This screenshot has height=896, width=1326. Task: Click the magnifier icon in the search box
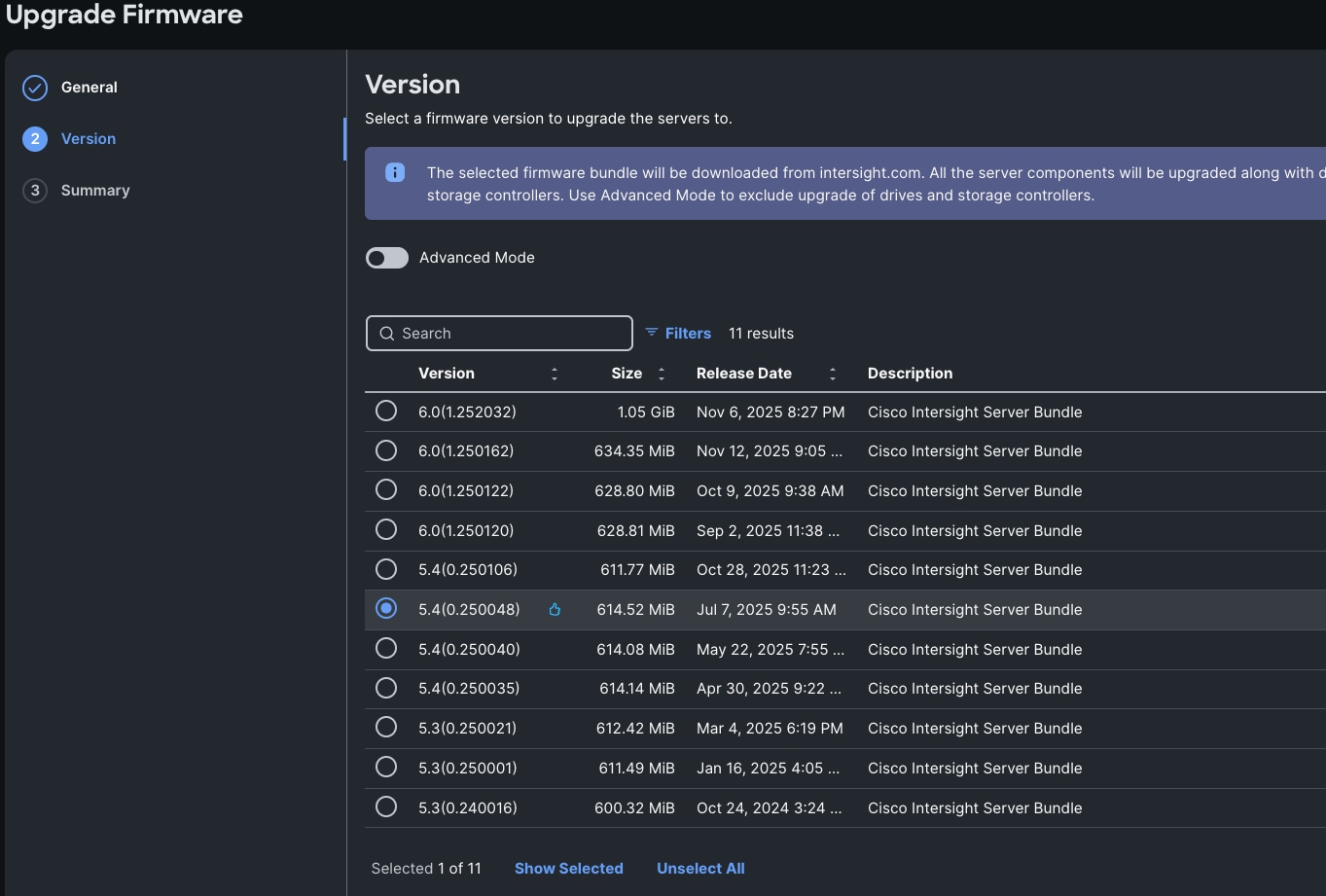tap(386, 334)
